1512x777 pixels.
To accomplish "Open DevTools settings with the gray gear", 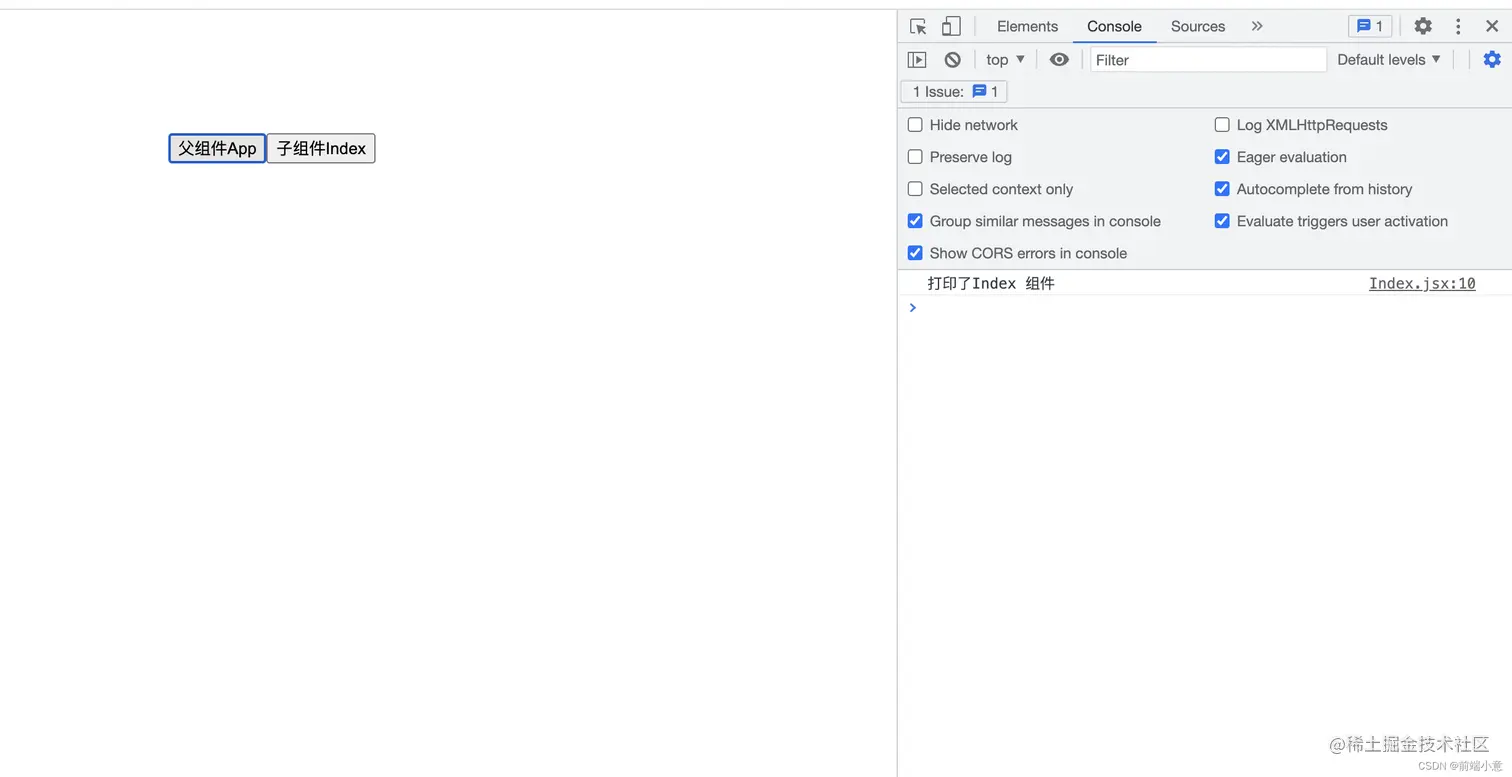I will [x=1423, y=27].
